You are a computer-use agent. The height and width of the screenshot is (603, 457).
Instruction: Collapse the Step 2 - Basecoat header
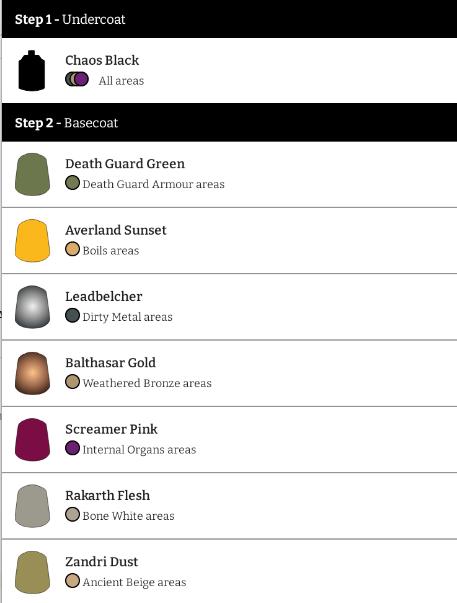[x=229, y=122]
